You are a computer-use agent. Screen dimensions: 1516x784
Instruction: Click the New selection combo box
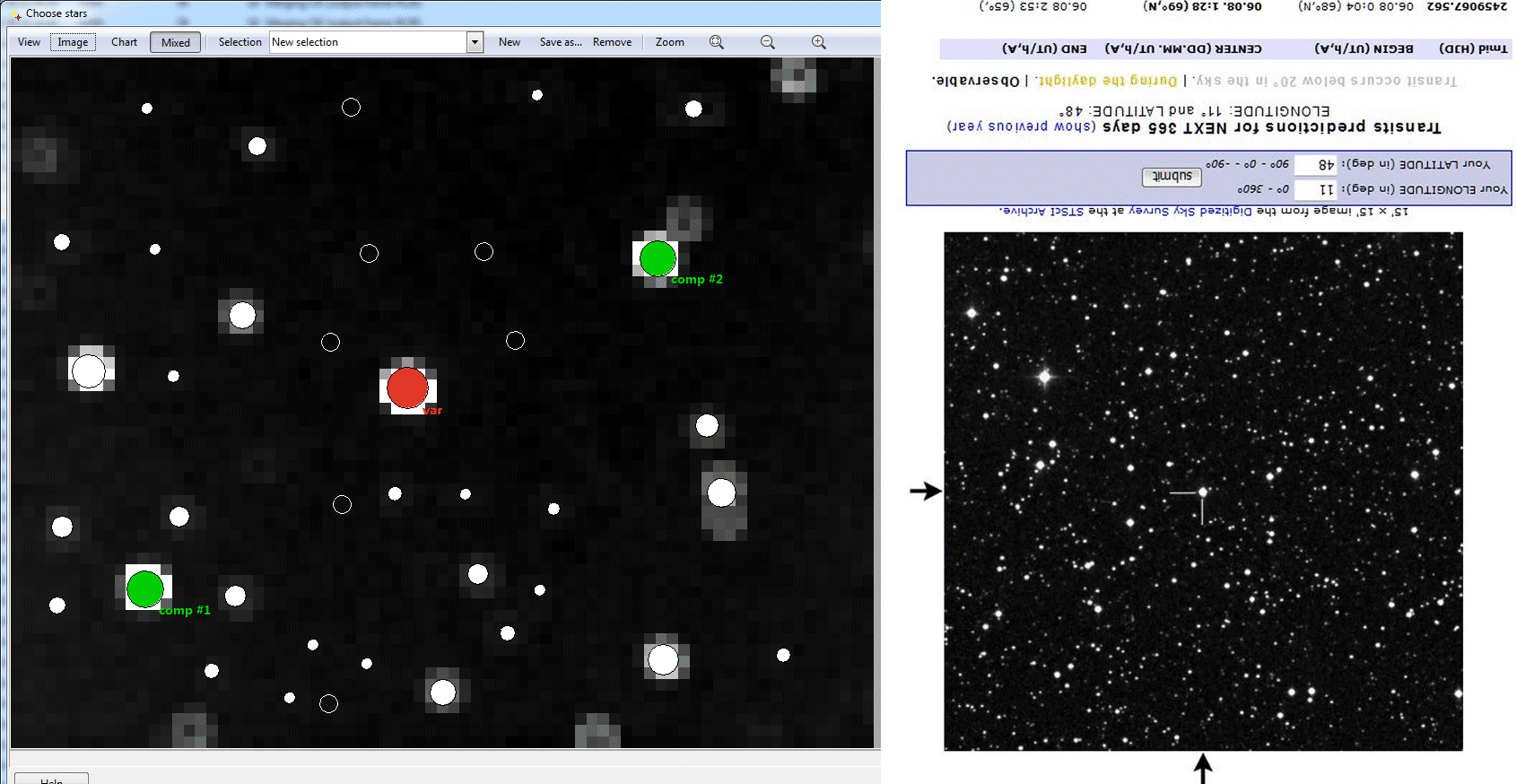tap(368, 42)
